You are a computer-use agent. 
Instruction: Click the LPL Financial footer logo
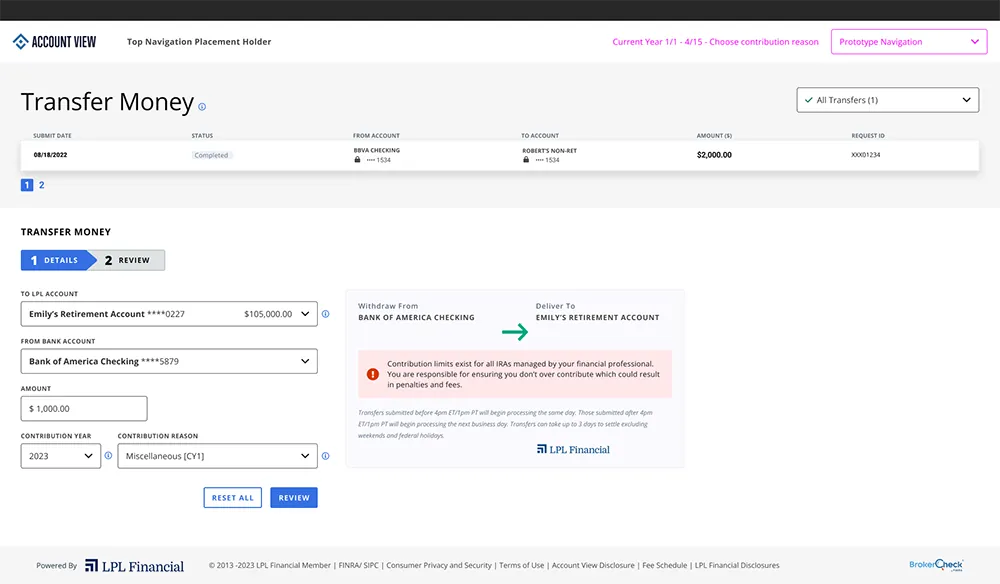pos(135,566)
